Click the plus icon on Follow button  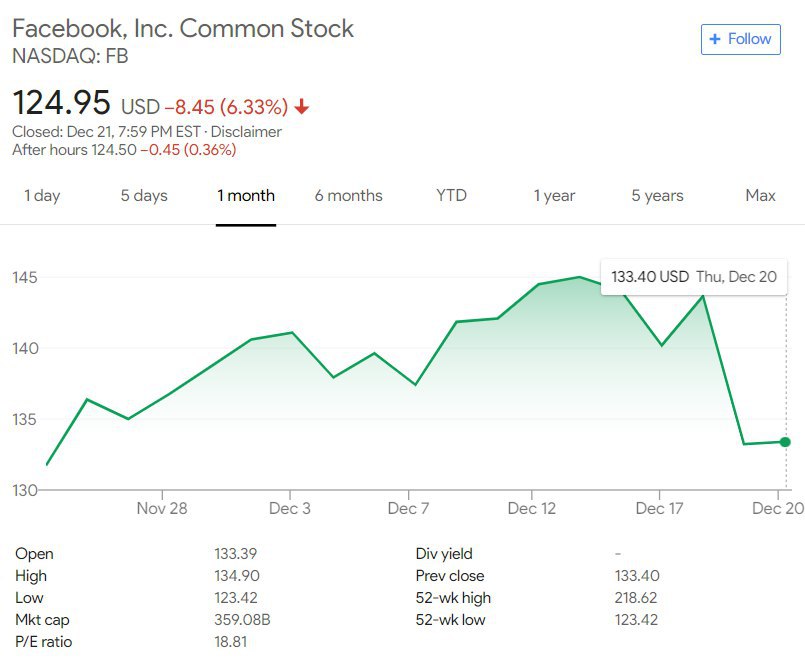714,39
